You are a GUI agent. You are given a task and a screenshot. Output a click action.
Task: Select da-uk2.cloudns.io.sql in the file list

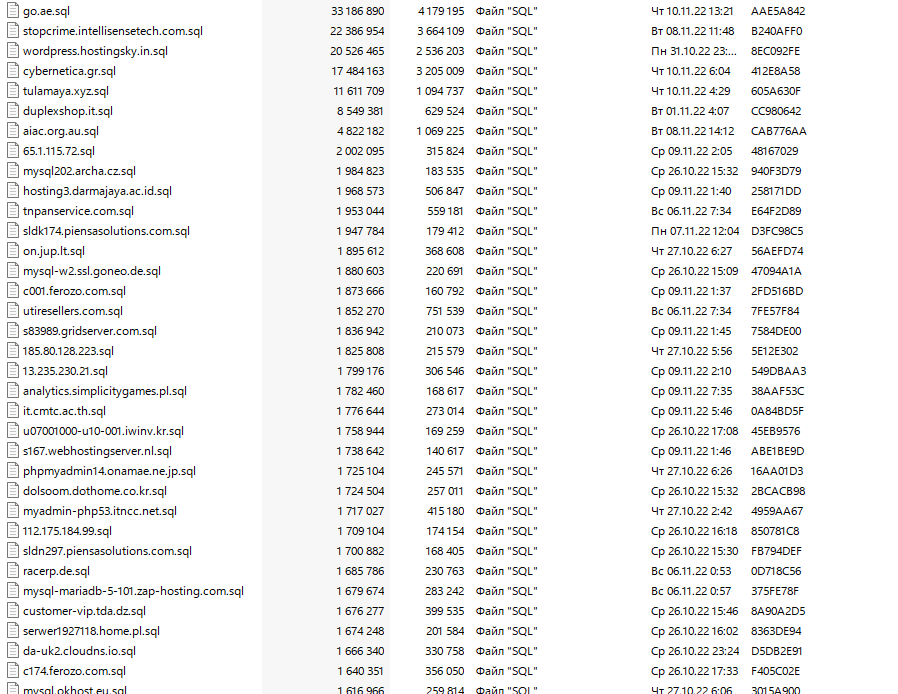[79, 652]
